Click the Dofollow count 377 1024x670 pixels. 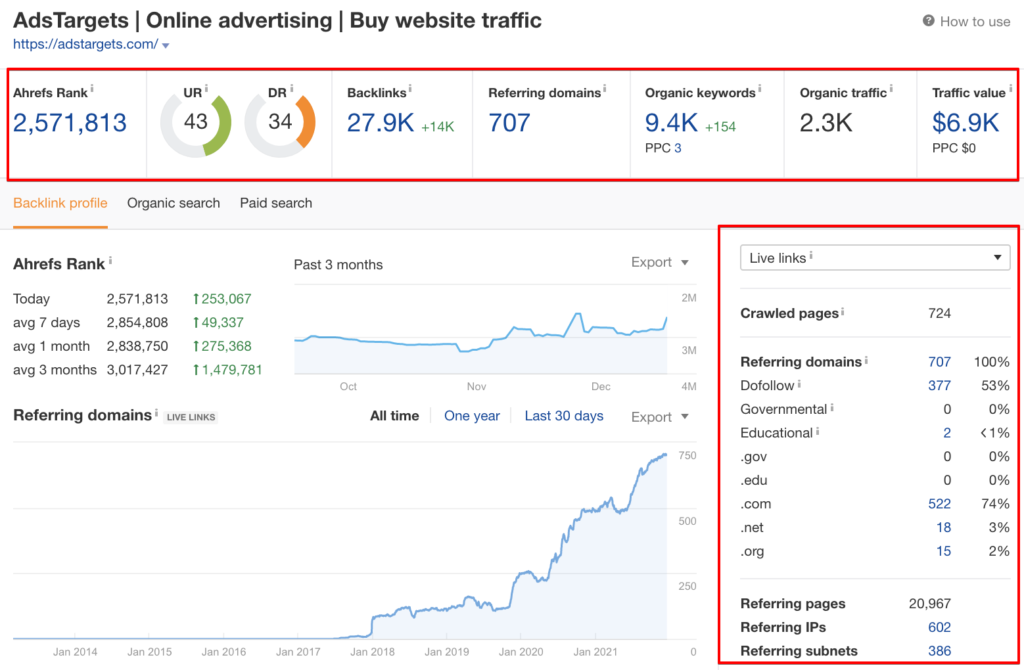(x=939, y=385)
